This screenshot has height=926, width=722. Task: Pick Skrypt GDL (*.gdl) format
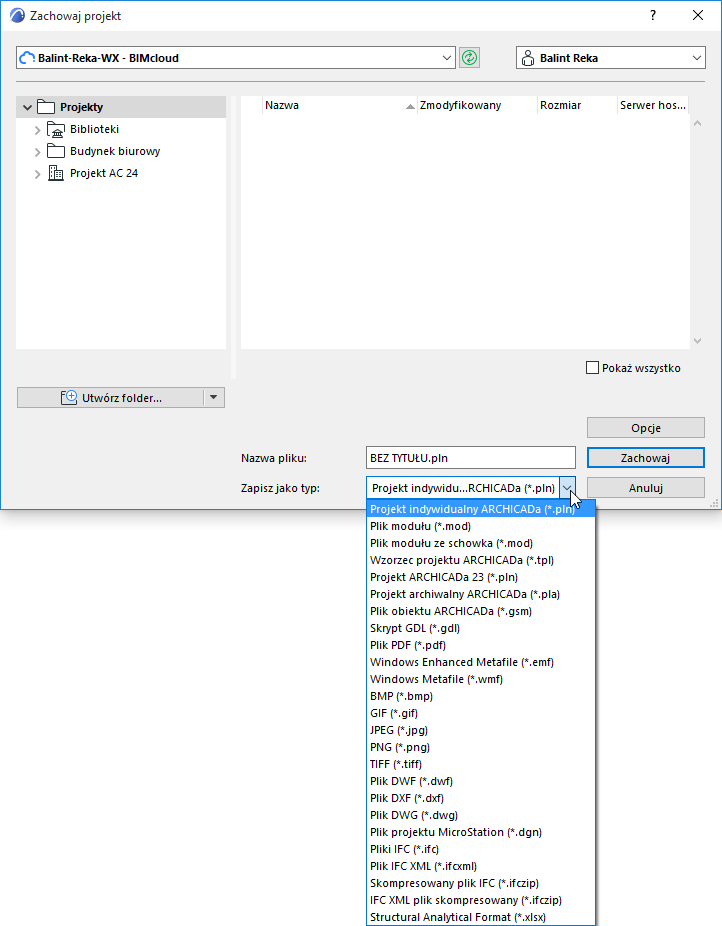481,628
